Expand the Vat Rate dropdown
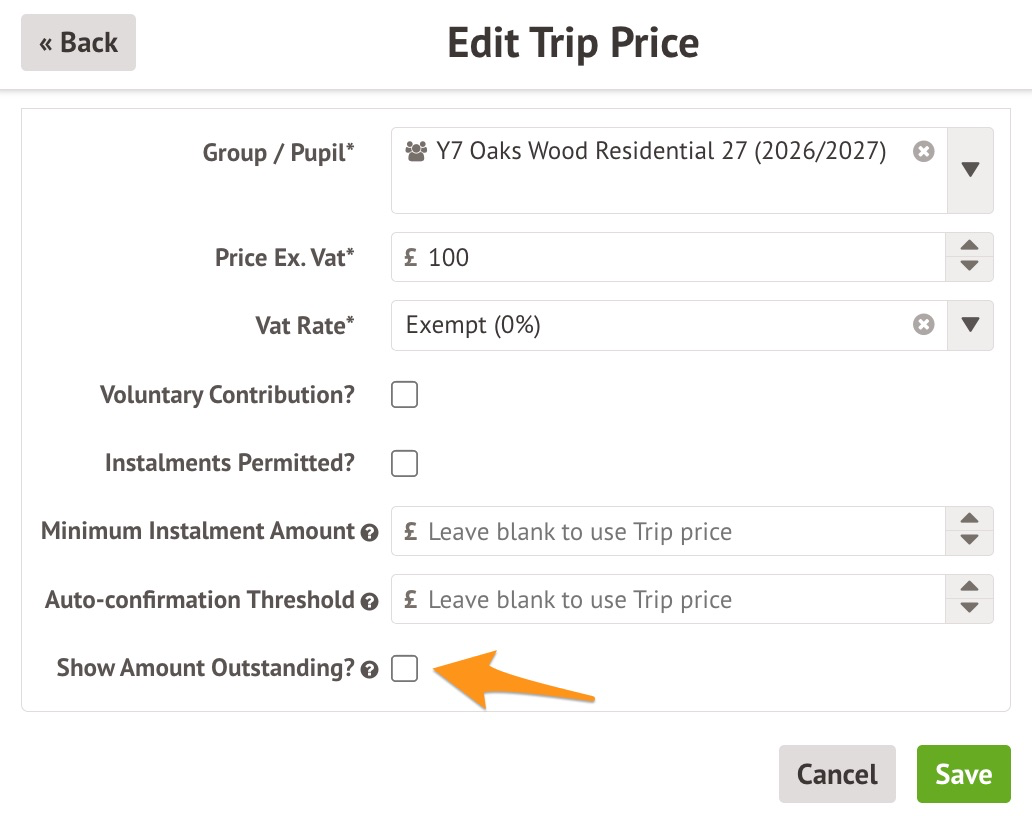This screenshot has height=830, width=1032. tap(968, 325)
